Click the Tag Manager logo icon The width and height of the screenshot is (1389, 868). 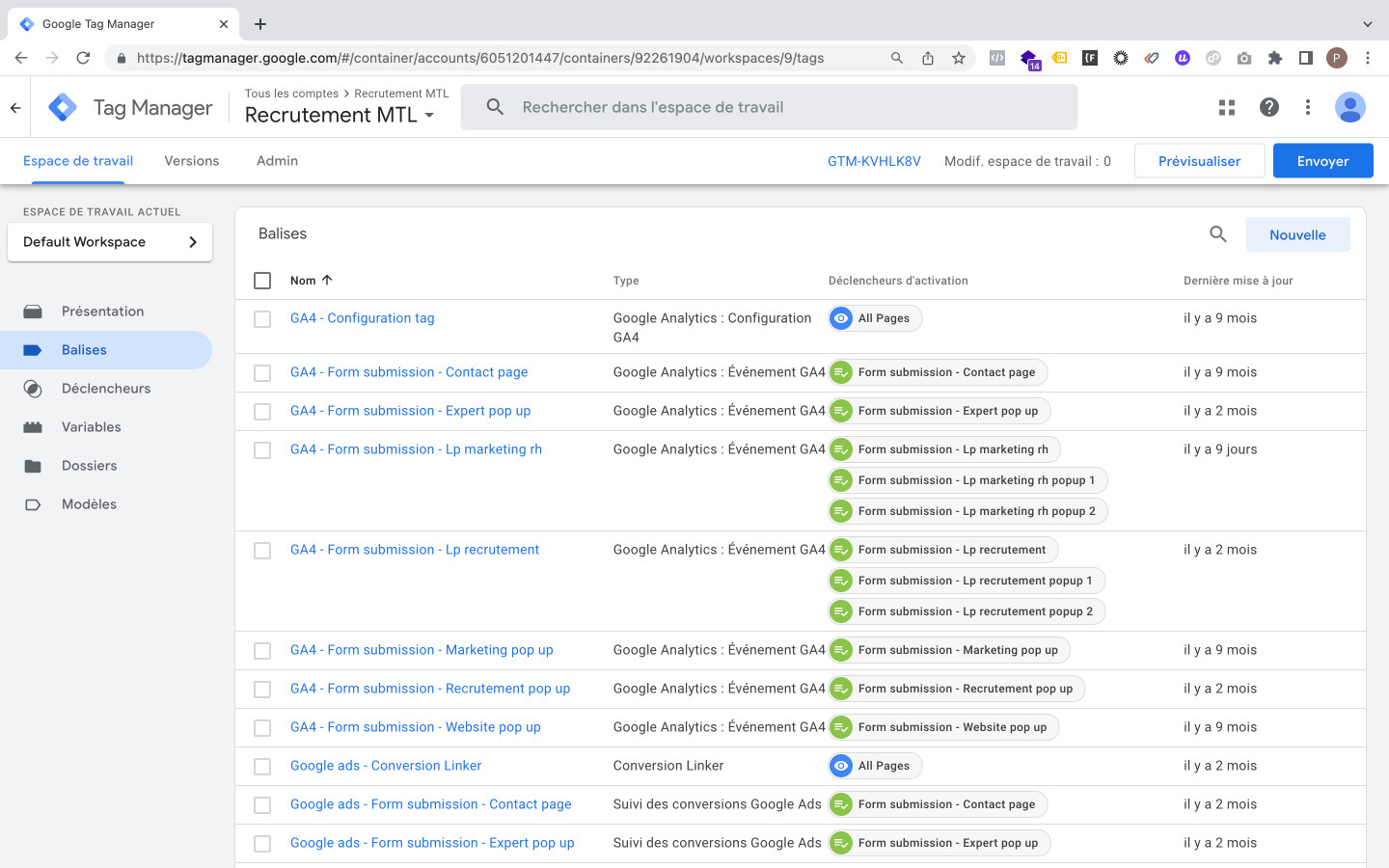[63, 107]
